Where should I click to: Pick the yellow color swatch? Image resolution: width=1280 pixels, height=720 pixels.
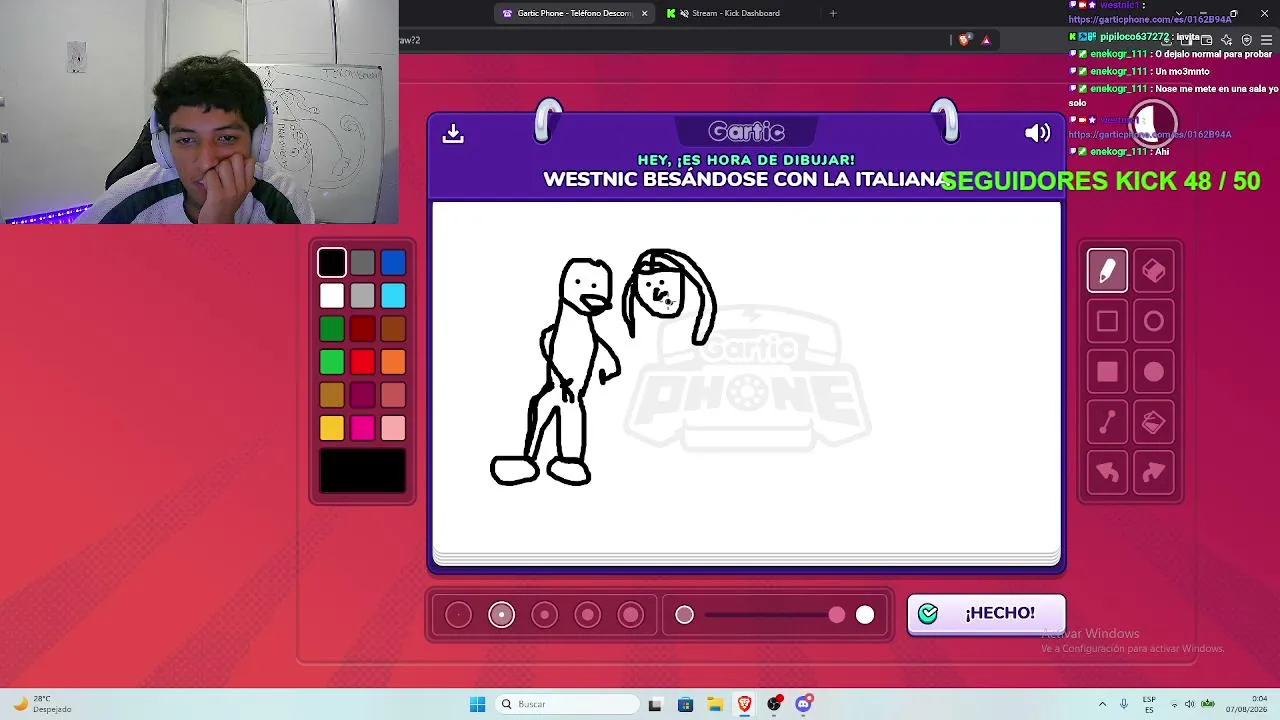tap(332, 429)
